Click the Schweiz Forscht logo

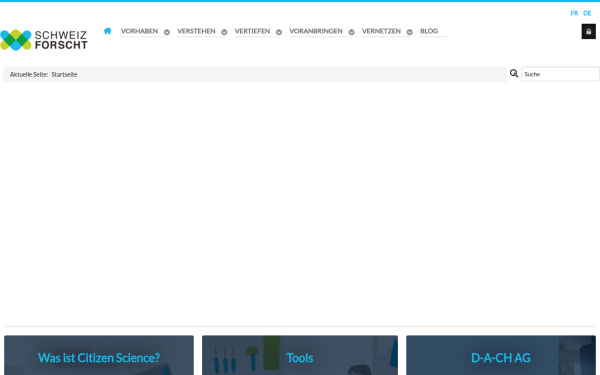[44, 40]
